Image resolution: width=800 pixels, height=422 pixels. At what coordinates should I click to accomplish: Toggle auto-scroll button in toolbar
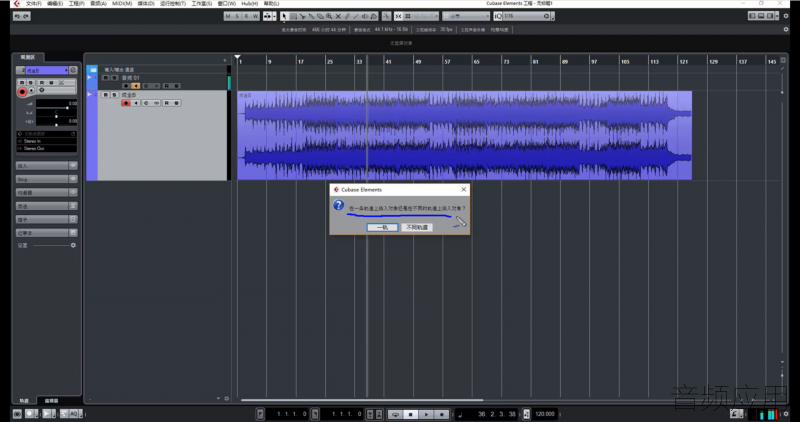pos(267,16)
